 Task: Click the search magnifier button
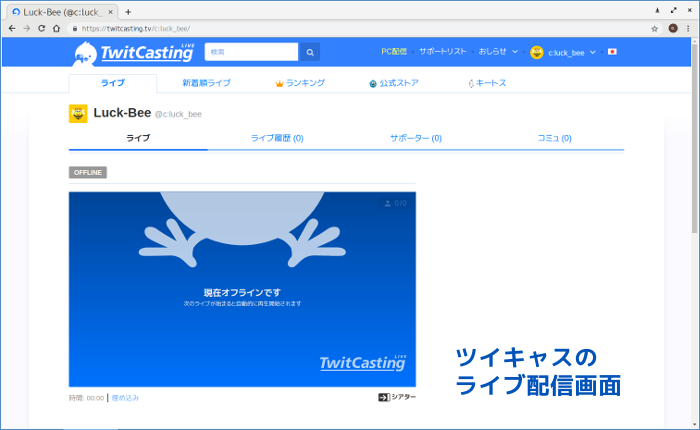click(310, 52)
